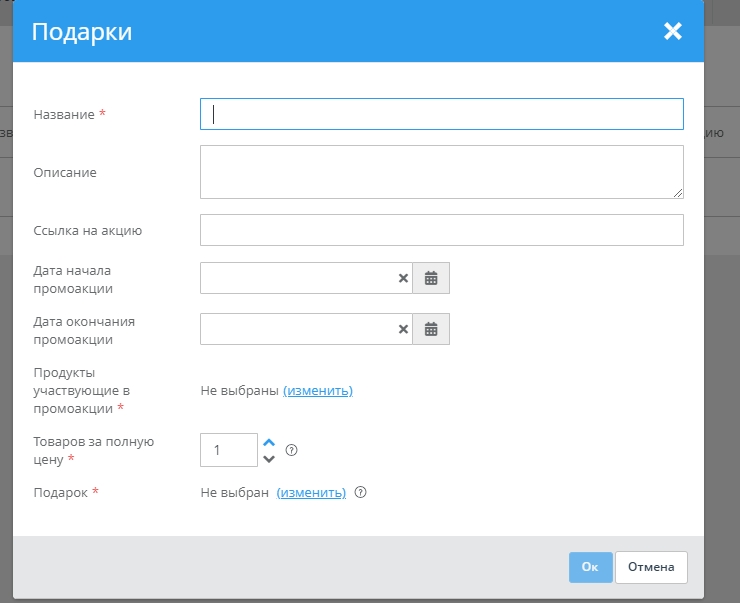The width and height of the screenshot is (740, 603).
Task: Click the Описание field label
Action: point(65,172)
